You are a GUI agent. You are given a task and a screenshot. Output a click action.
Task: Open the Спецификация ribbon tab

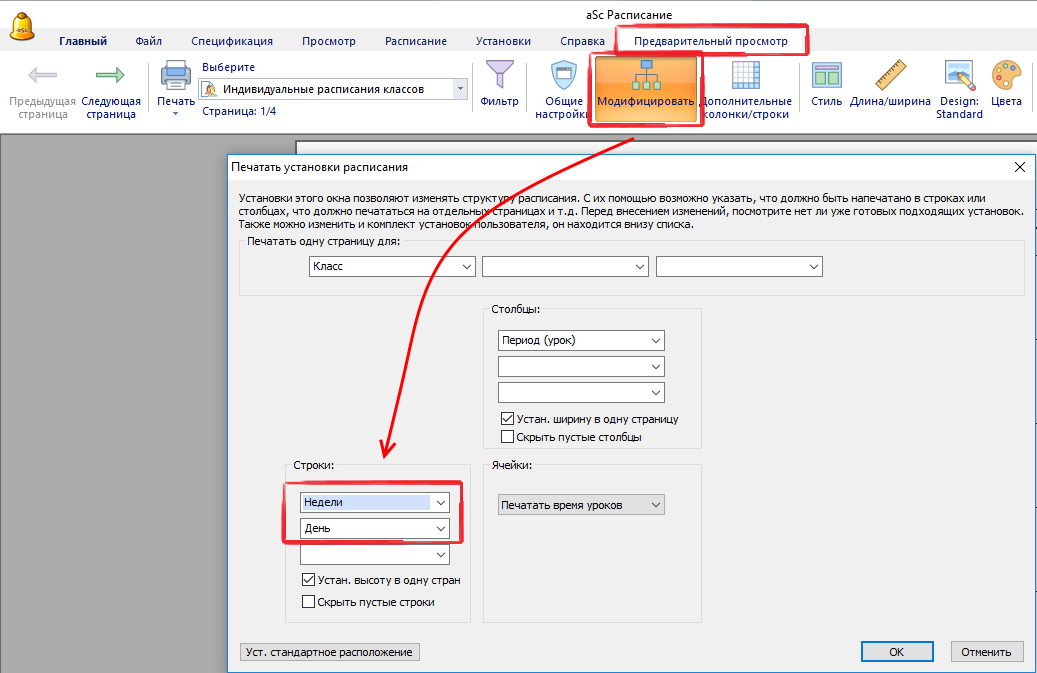[232, 41]
